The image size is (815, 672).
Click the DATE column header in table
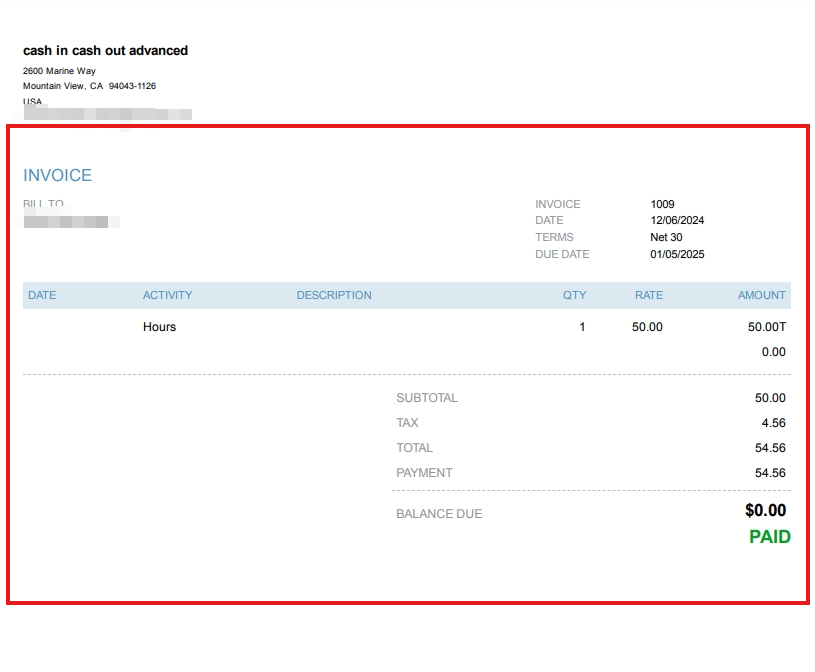pyautogui.click(x=42, y=295)
